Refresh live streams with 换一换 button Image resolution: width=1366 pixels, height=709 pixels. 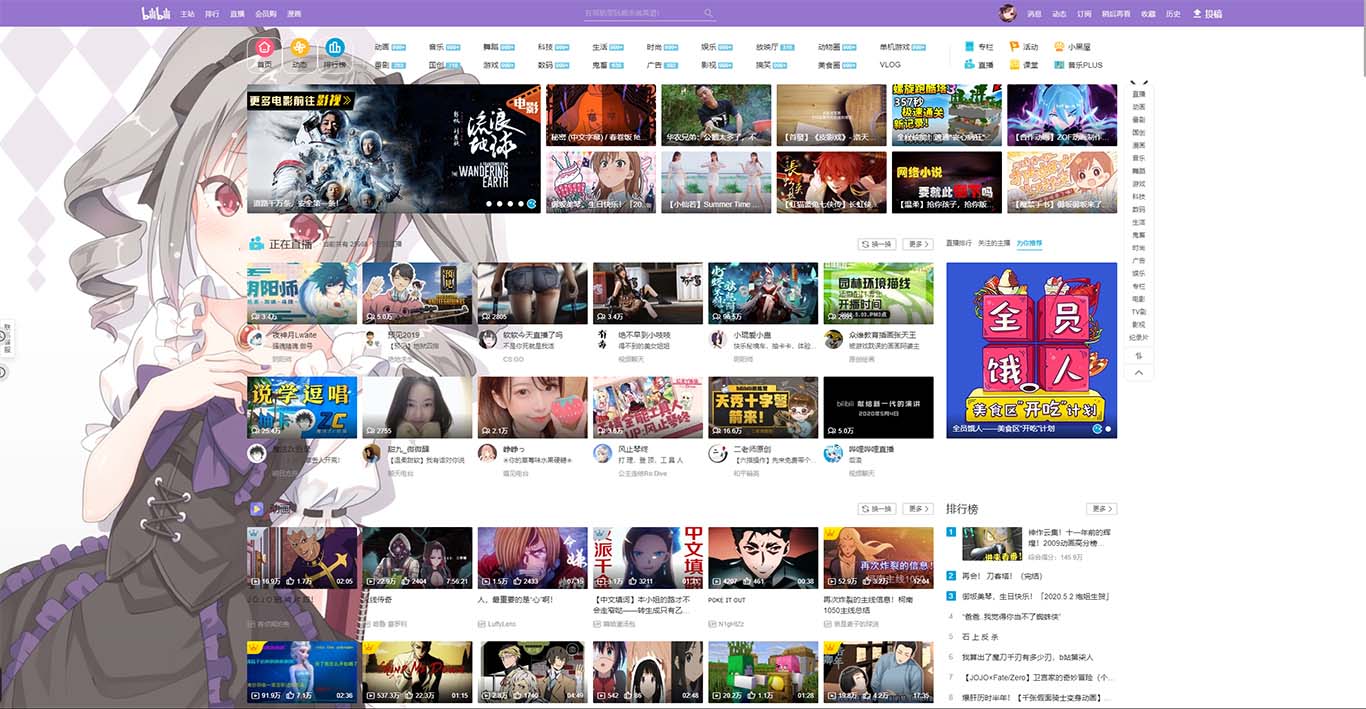click(x=876, y=244)
